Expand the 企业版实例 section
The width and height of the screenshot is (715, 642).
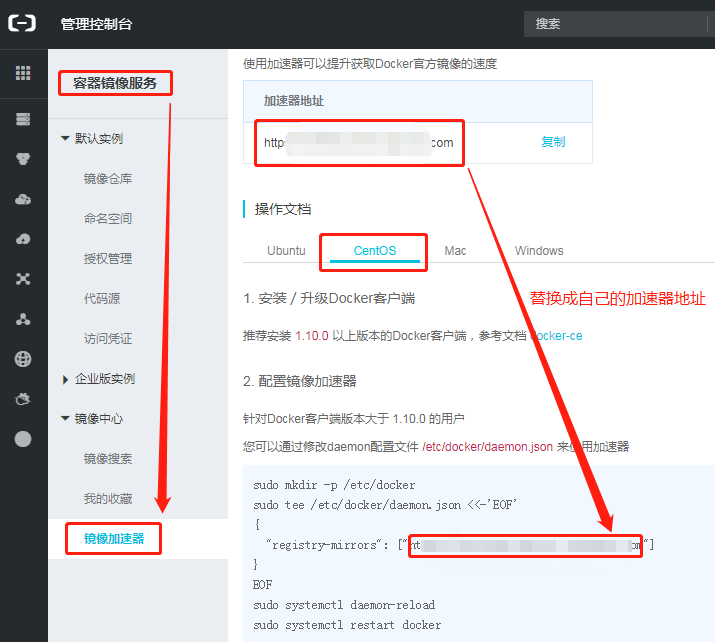coord(66,379)
